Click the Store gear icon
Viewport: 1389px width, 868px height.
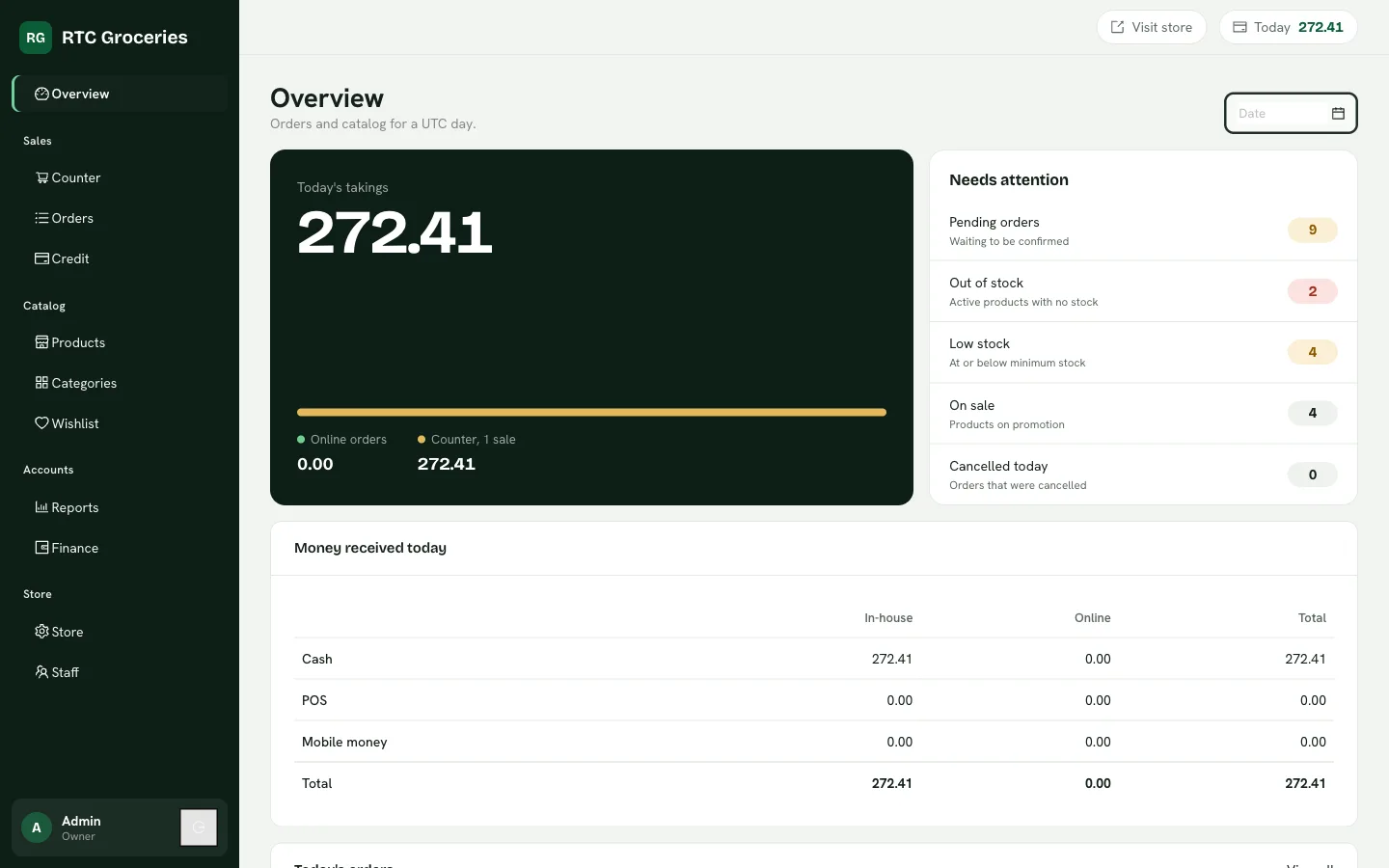[x=41, y=632]
